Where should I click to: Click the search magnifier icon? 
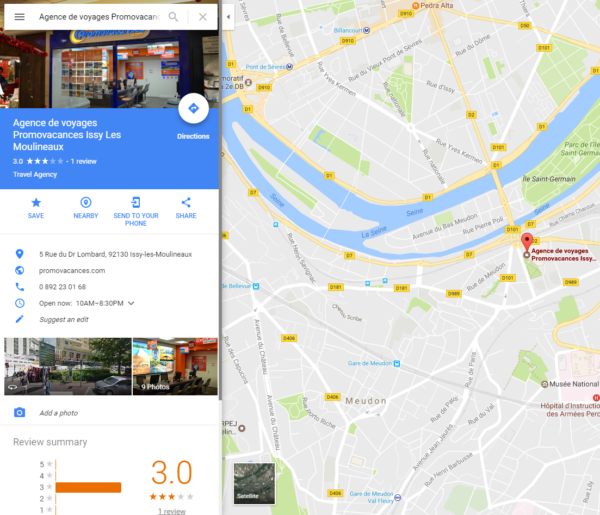[173, 17]
